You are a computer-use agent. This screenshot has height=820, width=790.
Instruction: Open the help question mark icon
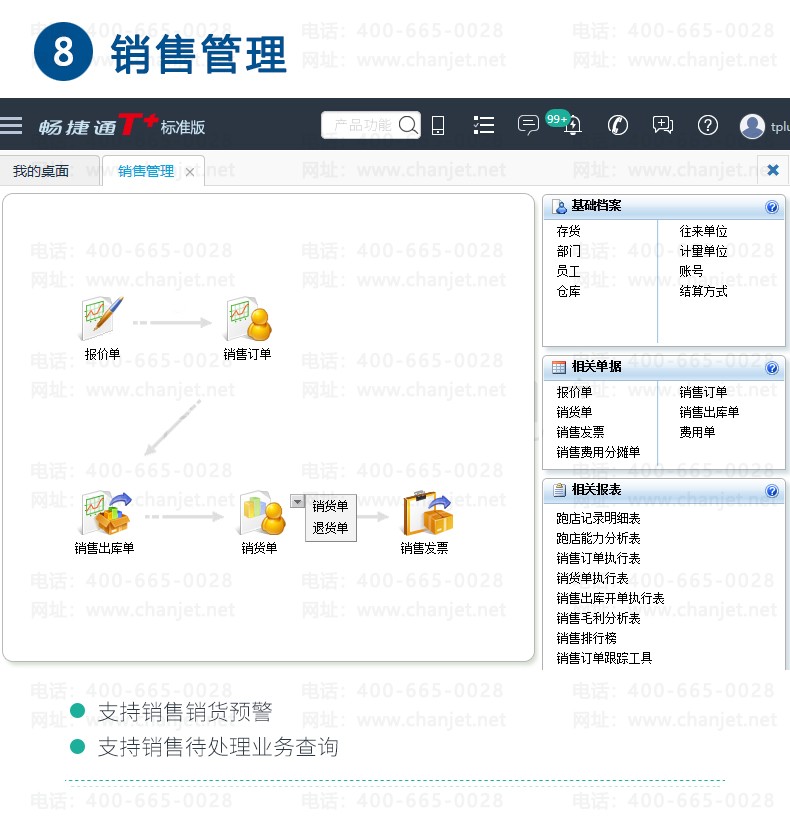click(707, 125)
